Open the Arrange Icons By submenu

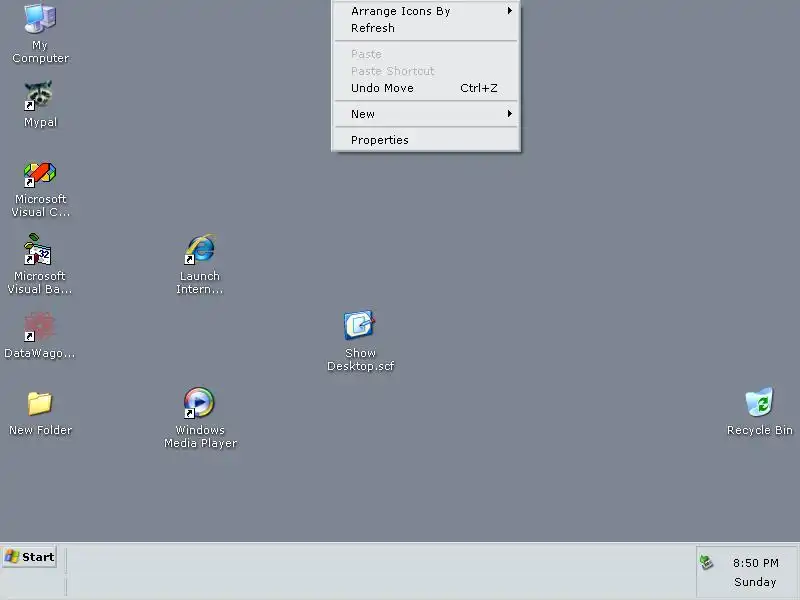tap(426, 11)
